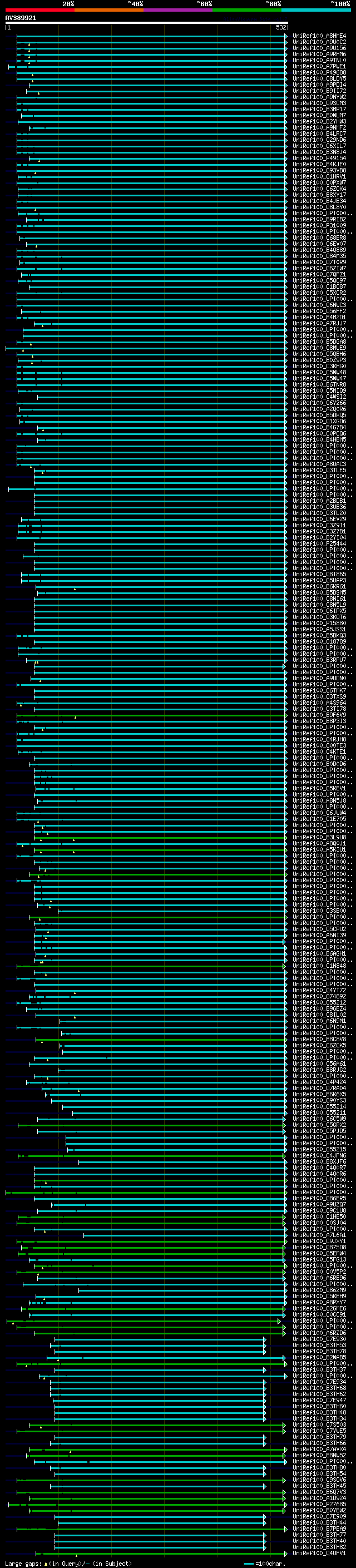
Task: Click the label UniRef100_A2BDB1
Action: [319, 501]
